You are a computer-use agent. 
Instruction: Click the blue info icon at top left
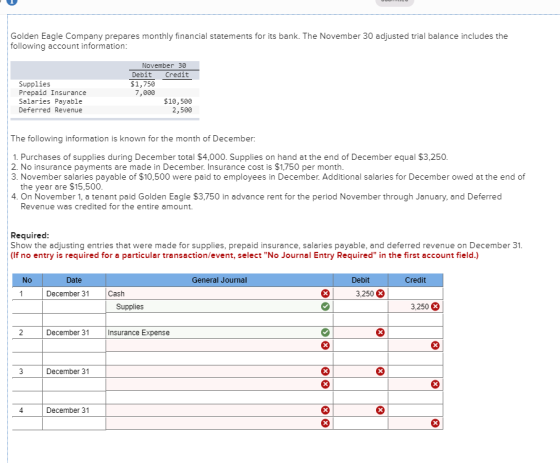[12, 2]
